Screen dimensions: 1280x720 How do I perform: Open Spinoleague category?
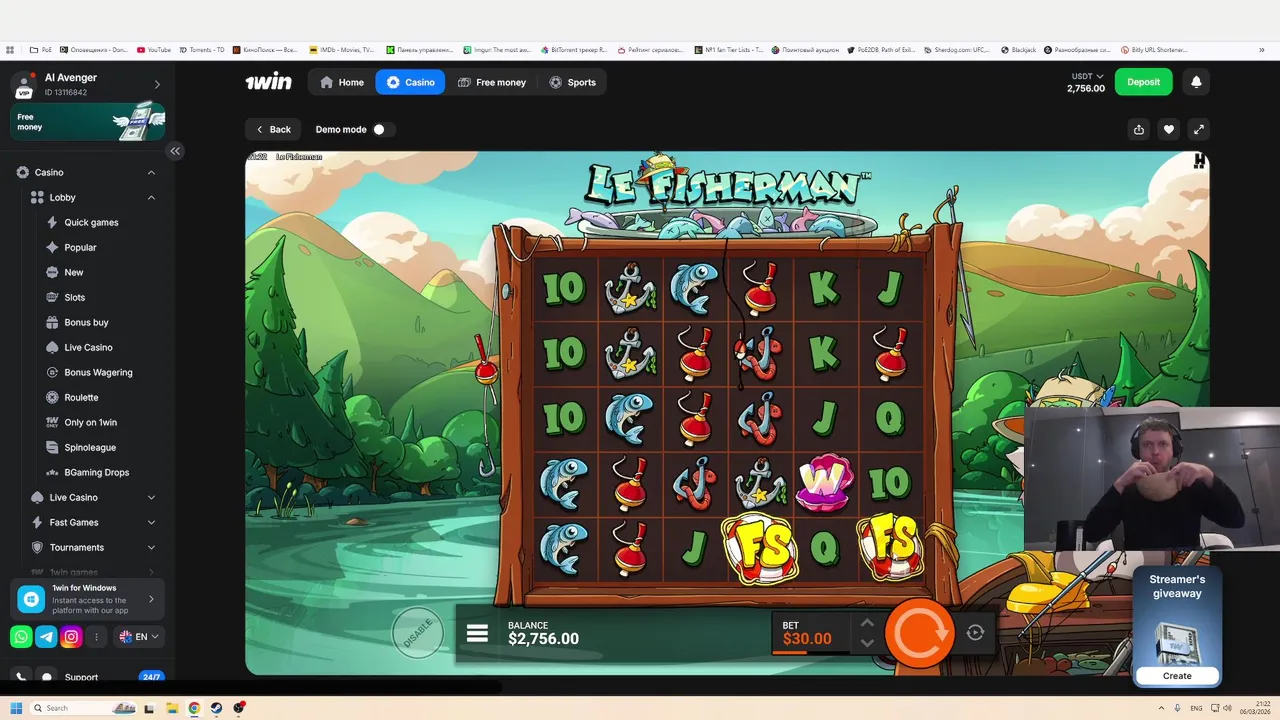click(x=90, y=447)
